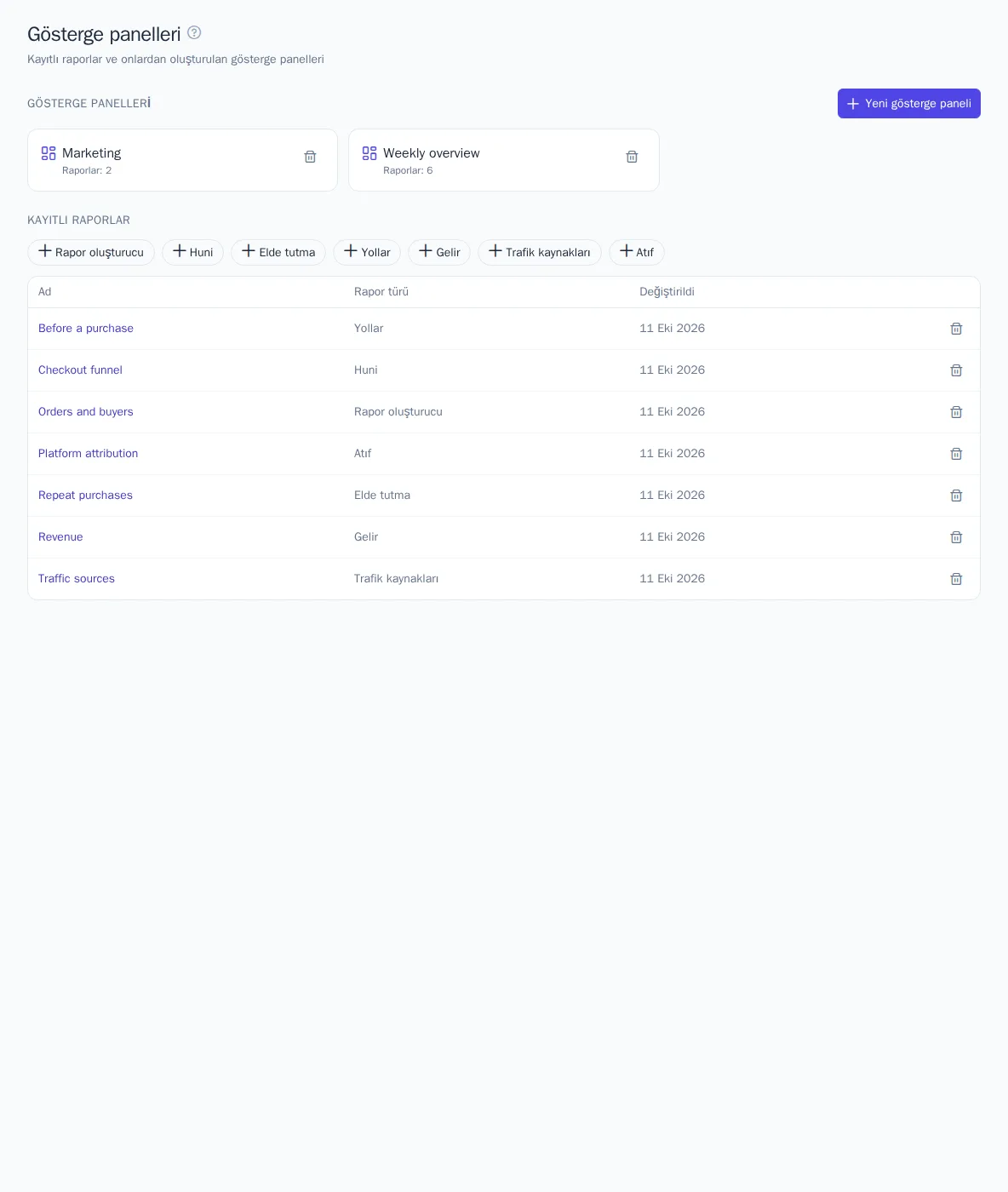The width and height of the screenshot is (1008, 1192).
Task: Open the Before a purchase report
Action: [86, 329]
